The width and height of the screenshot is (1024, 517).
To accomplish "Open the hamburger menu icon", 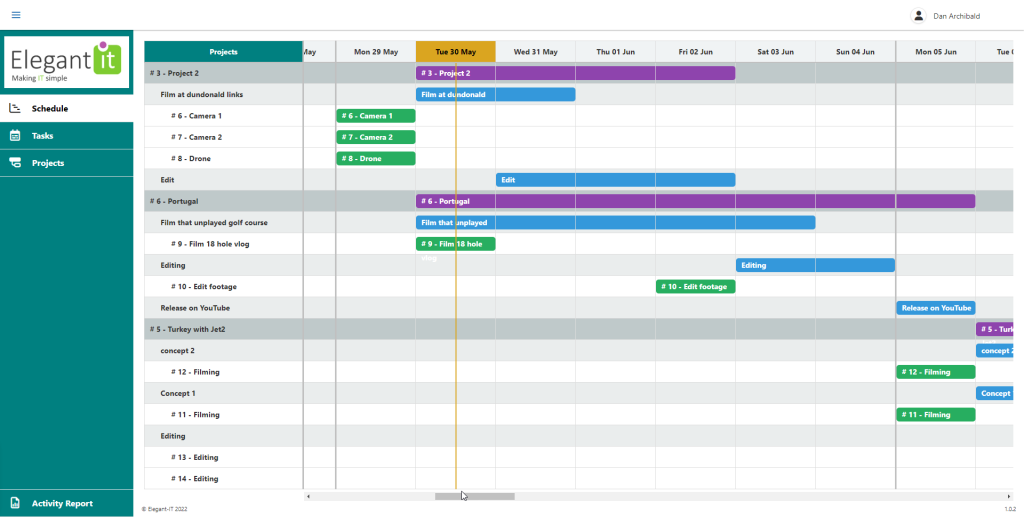I will 16,15.
